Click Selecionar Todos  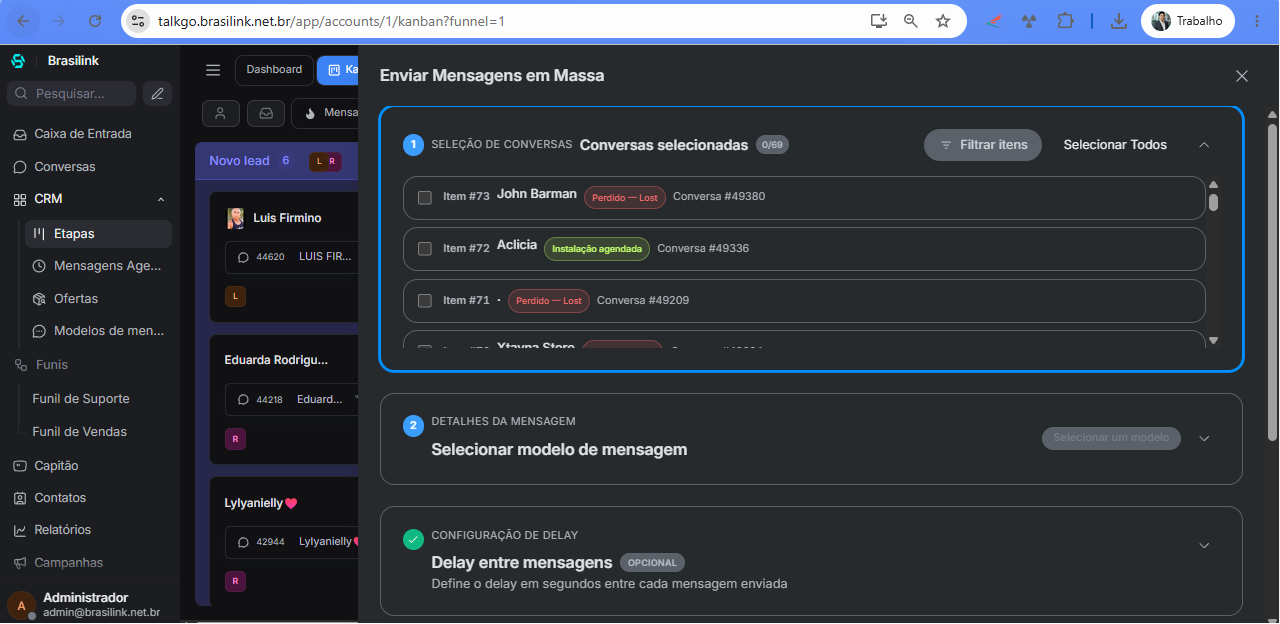1115,145
